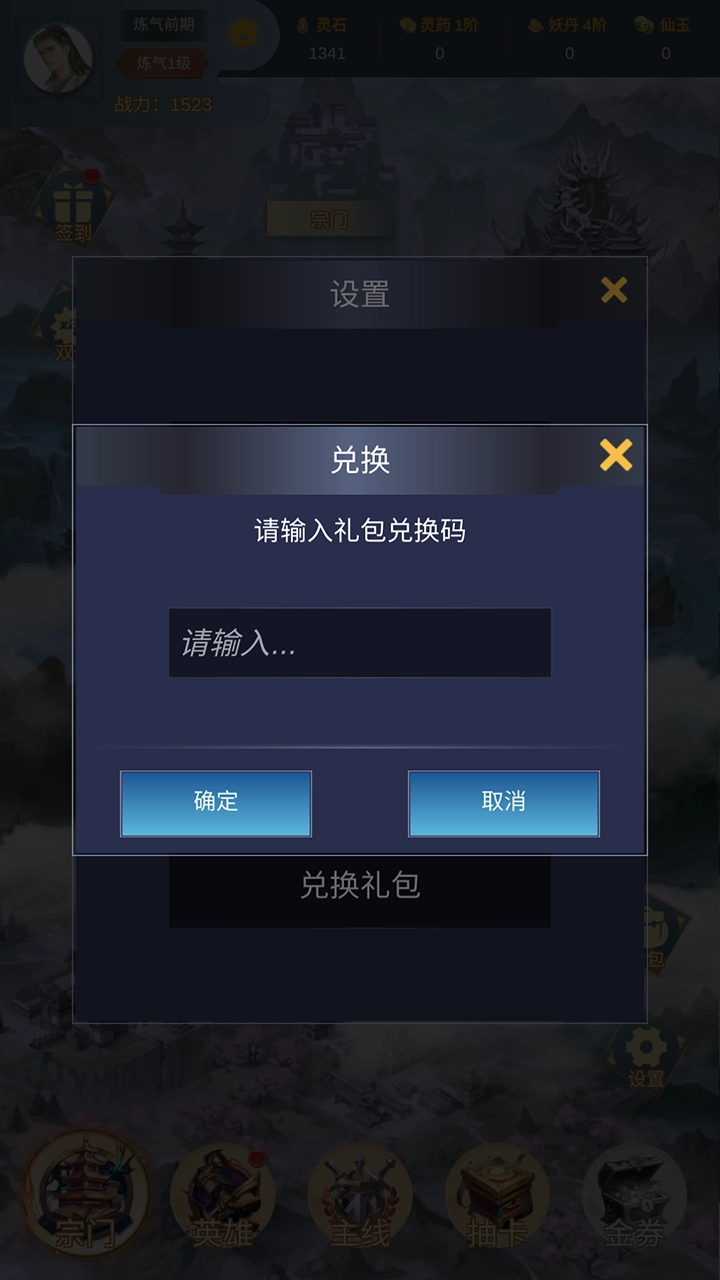Tap the 取消 cancel button

point(504,803)
